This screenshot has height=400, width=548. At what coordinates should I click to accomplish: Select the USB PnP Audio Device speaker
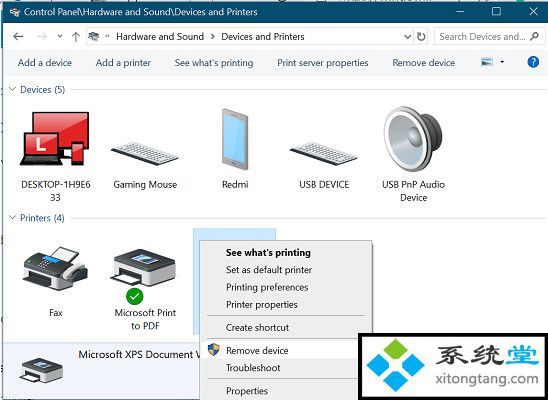tap(413, 139)
